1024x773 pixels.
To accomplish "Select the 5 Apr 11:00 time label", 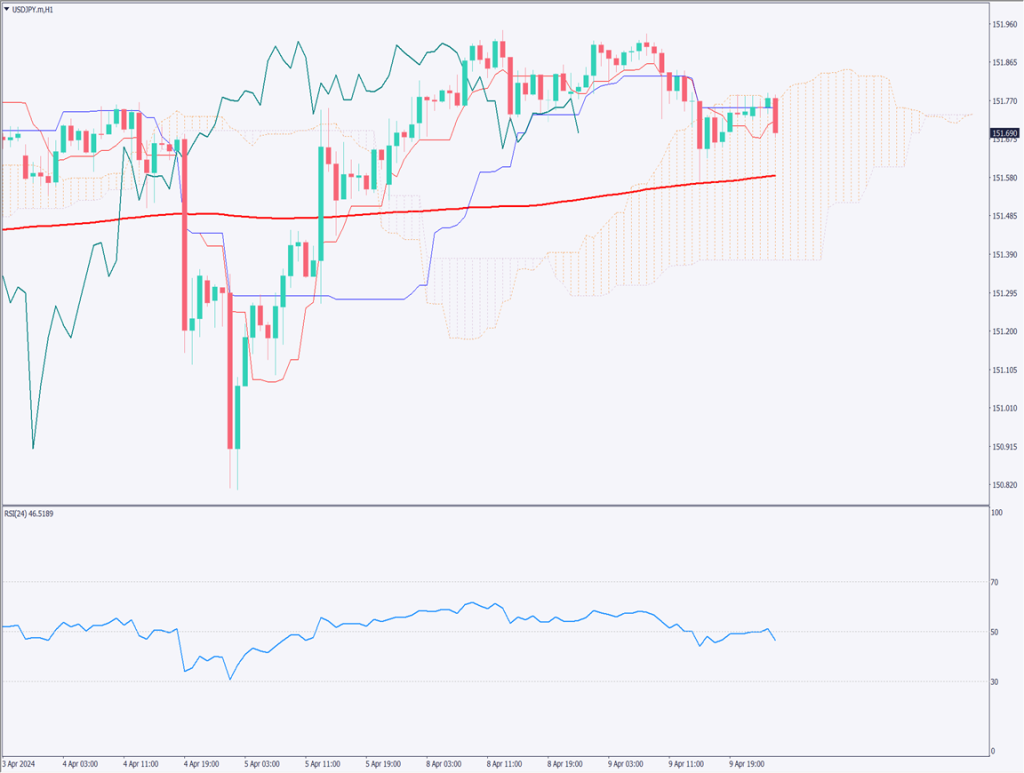I will pyautogui.click(x=326, y=763).
